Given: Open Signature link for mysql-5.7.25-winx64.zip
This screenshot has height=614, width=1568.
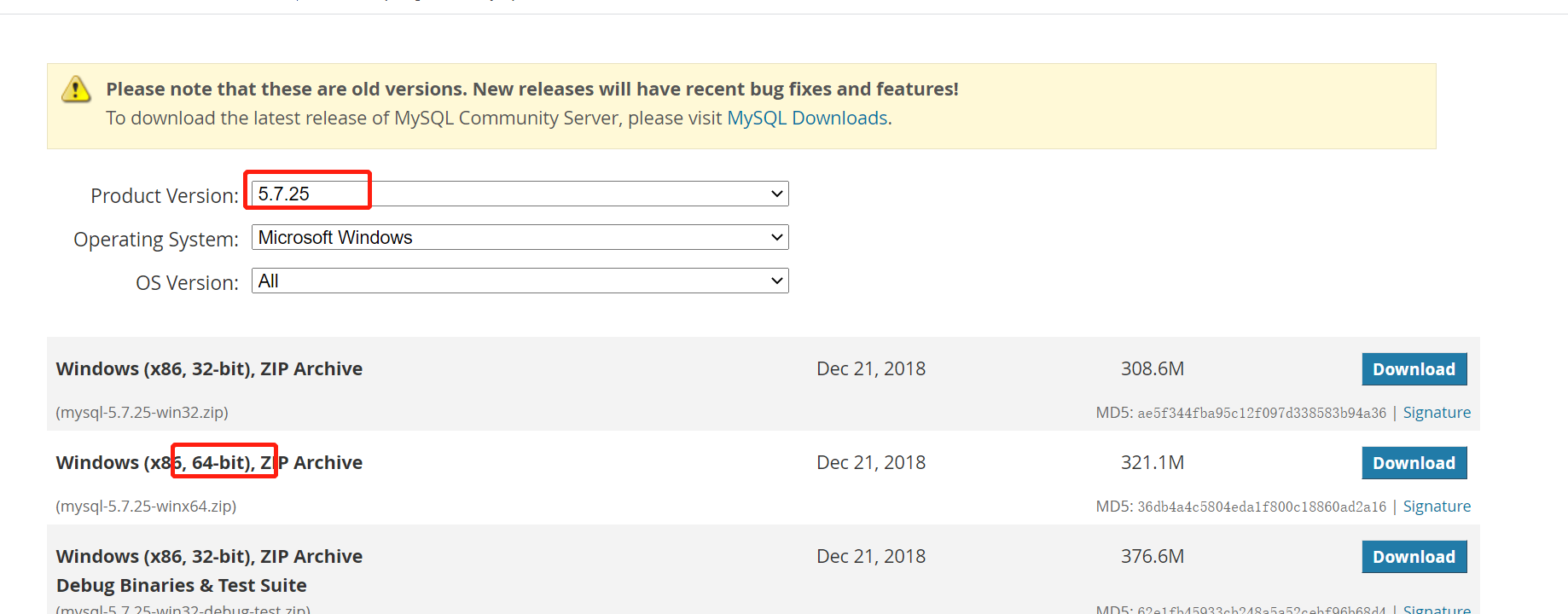Looking at the screenshot, I should pyautogui.click(x=1437, y=507).
